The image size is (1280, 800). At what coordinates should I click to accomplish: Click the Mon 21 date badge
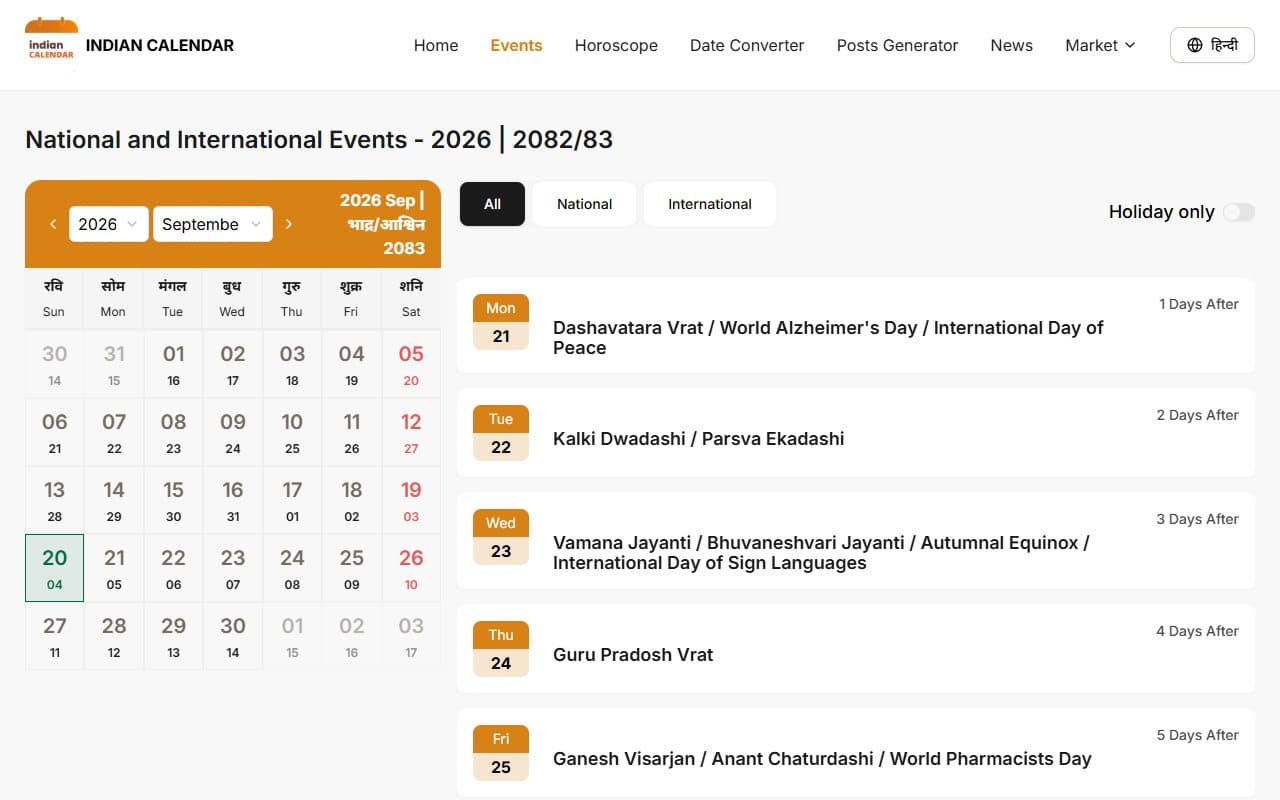pos(501,322)
